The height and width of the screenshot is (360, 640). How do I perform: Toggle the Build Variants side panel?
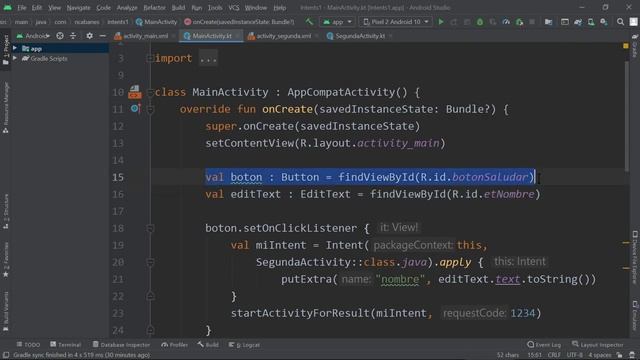tap(6, 311)
